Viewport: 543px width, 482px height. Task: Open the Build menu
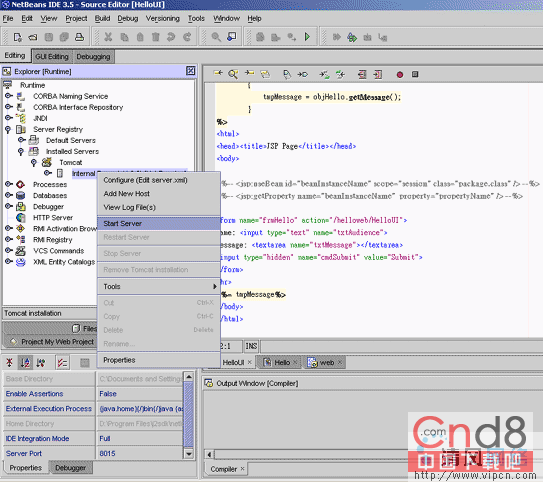click(103, 18)
